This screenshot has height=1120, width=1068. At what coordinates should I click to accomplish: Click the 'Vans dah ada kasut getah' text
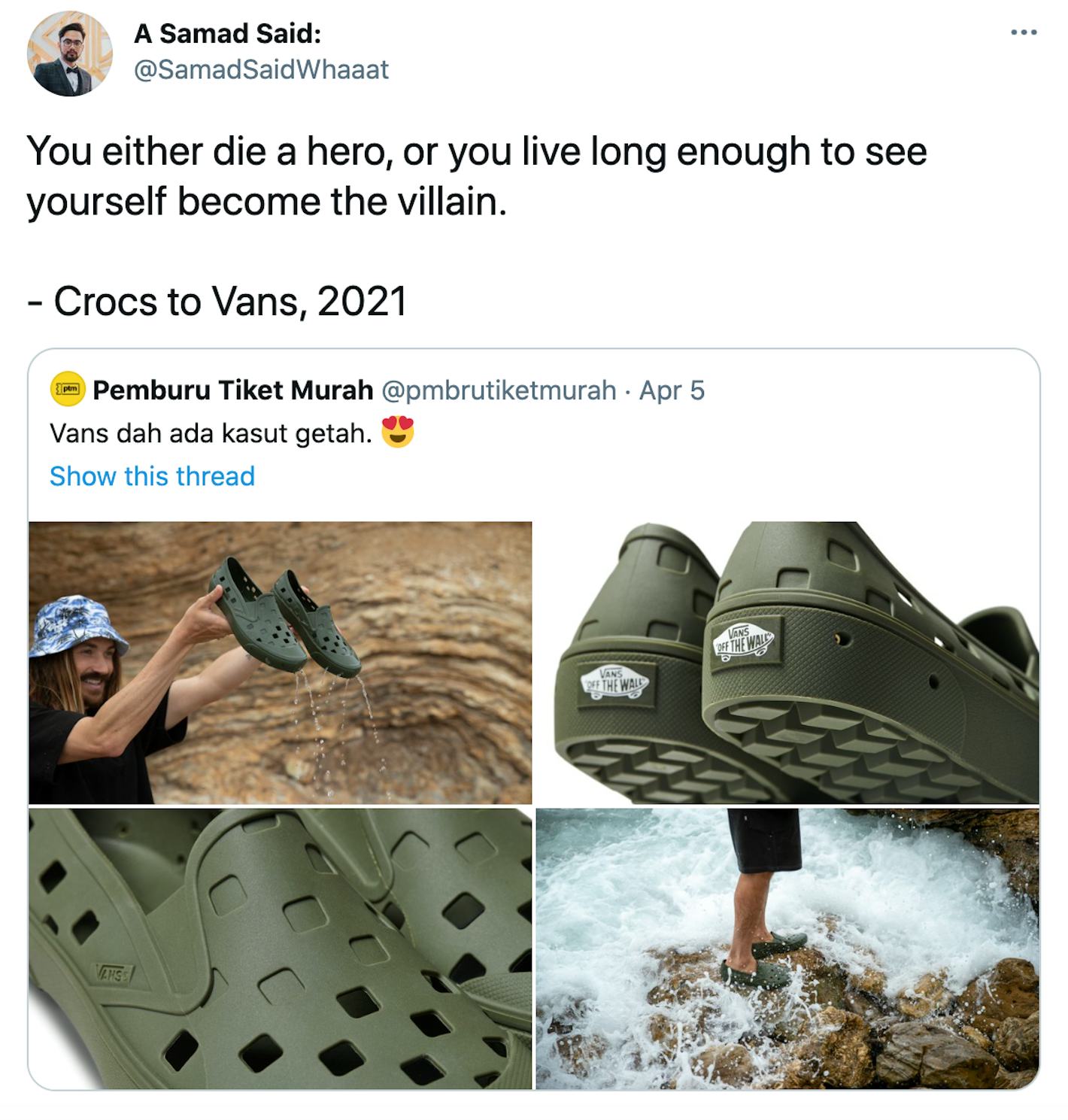click(211, 431)
